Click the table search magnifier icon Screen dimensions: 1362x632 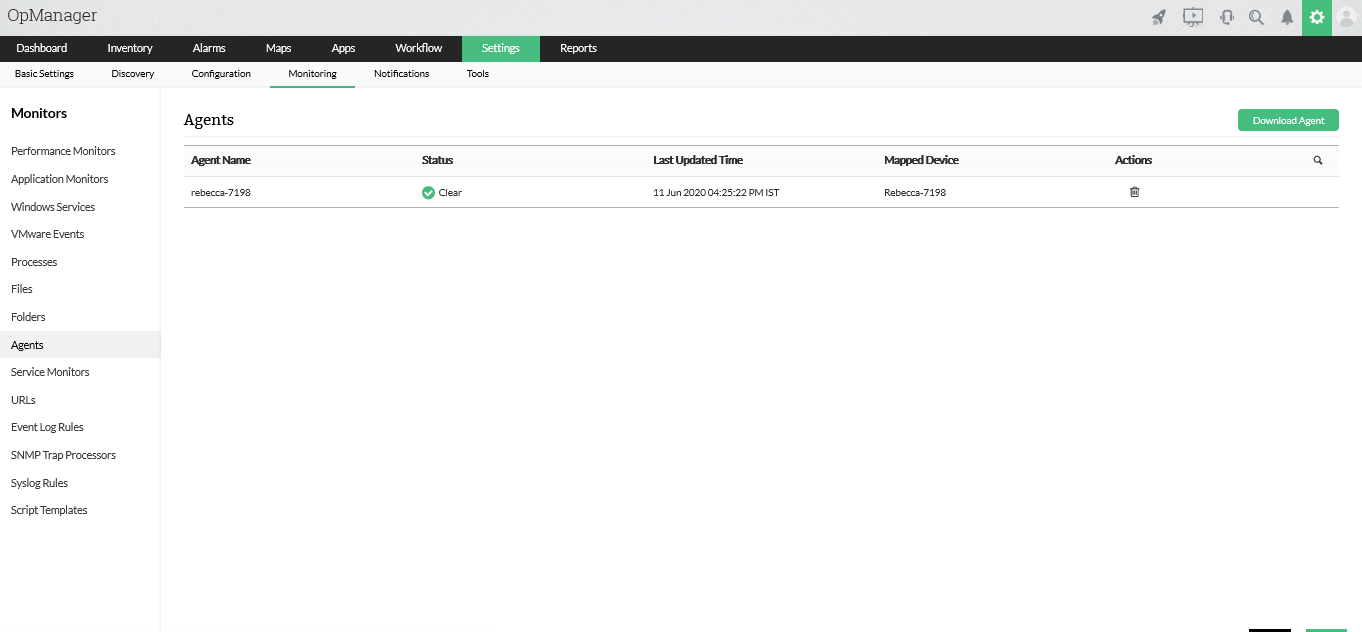pos(1318,160)
